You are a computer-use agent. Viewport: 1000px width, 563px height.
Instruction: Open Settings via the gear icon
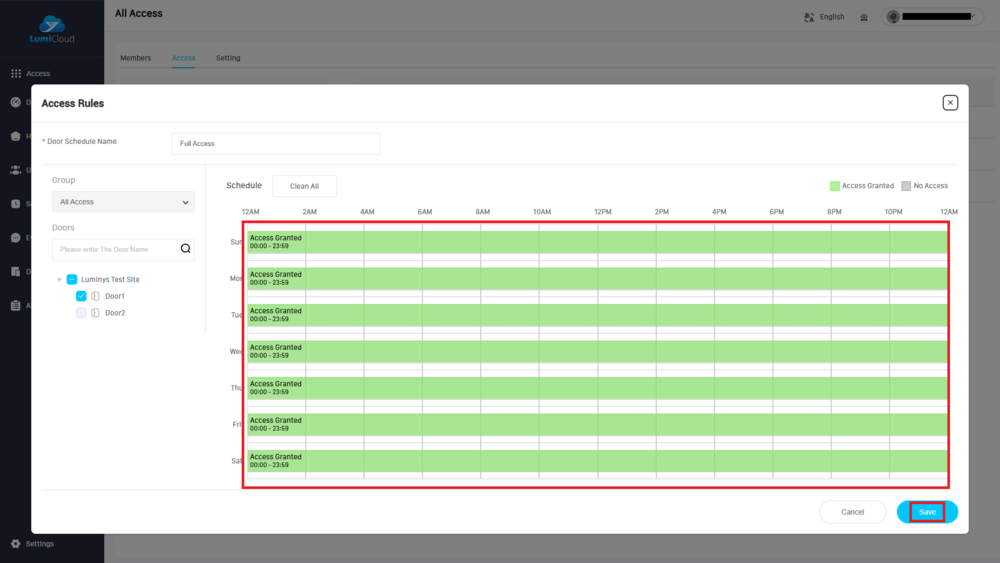tap(15, 544)
